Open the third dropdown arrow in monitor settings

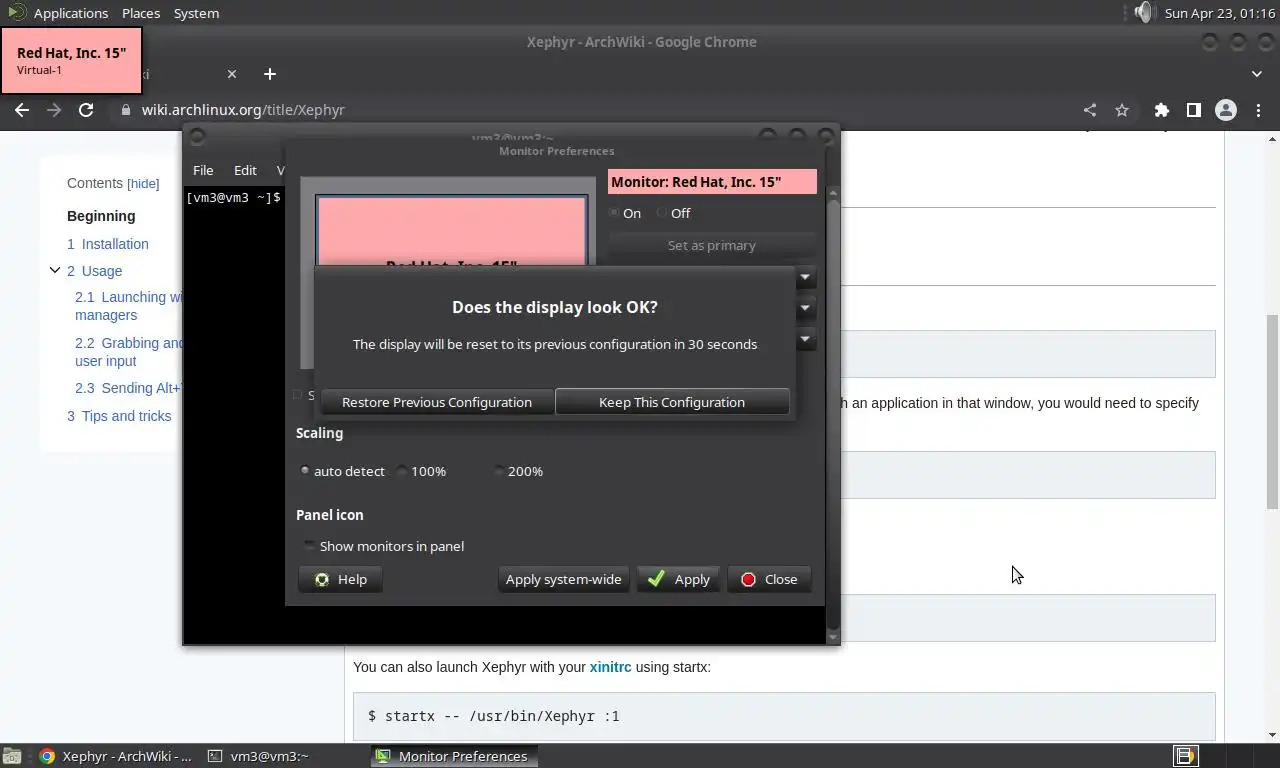pyautogui.click(x=805, y=339)
